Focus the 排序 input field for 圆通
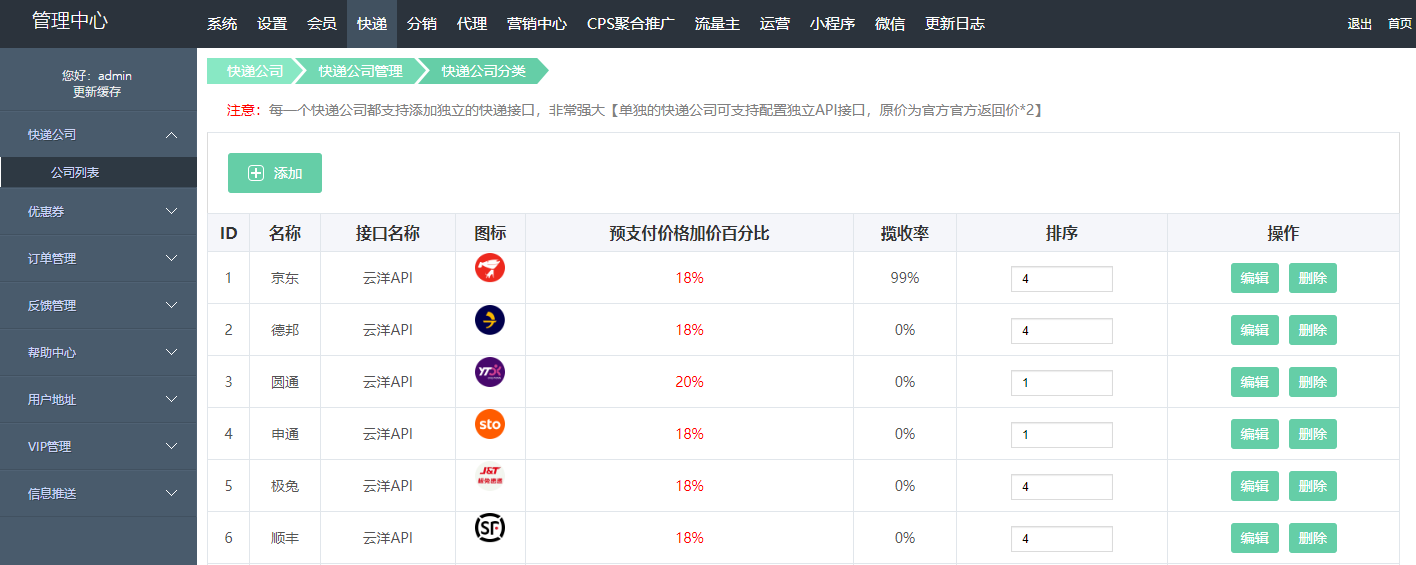Screen dimensions: 1416x565 (x=1061, y=382)
